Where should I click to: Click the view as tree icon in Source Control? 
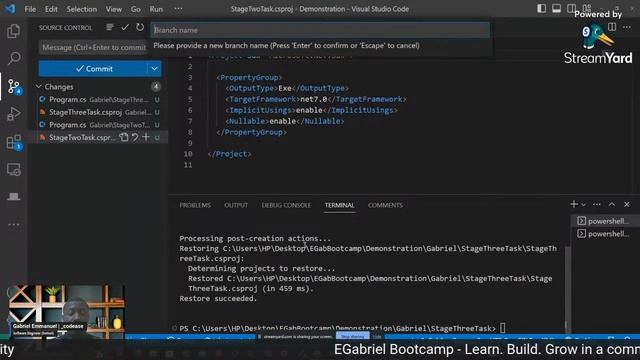109,27
